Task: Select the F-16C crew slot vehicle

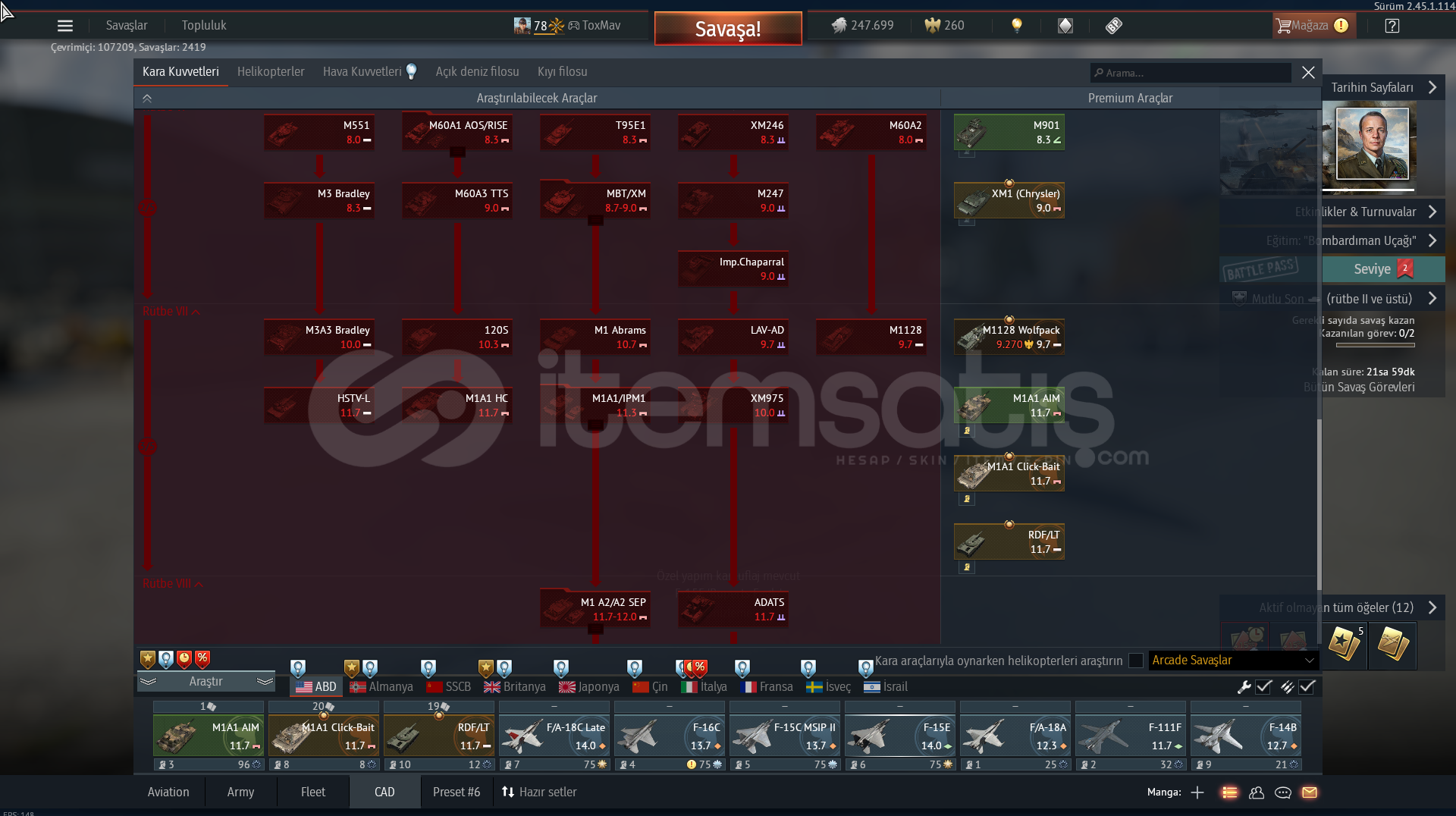Action: (670, 736)
